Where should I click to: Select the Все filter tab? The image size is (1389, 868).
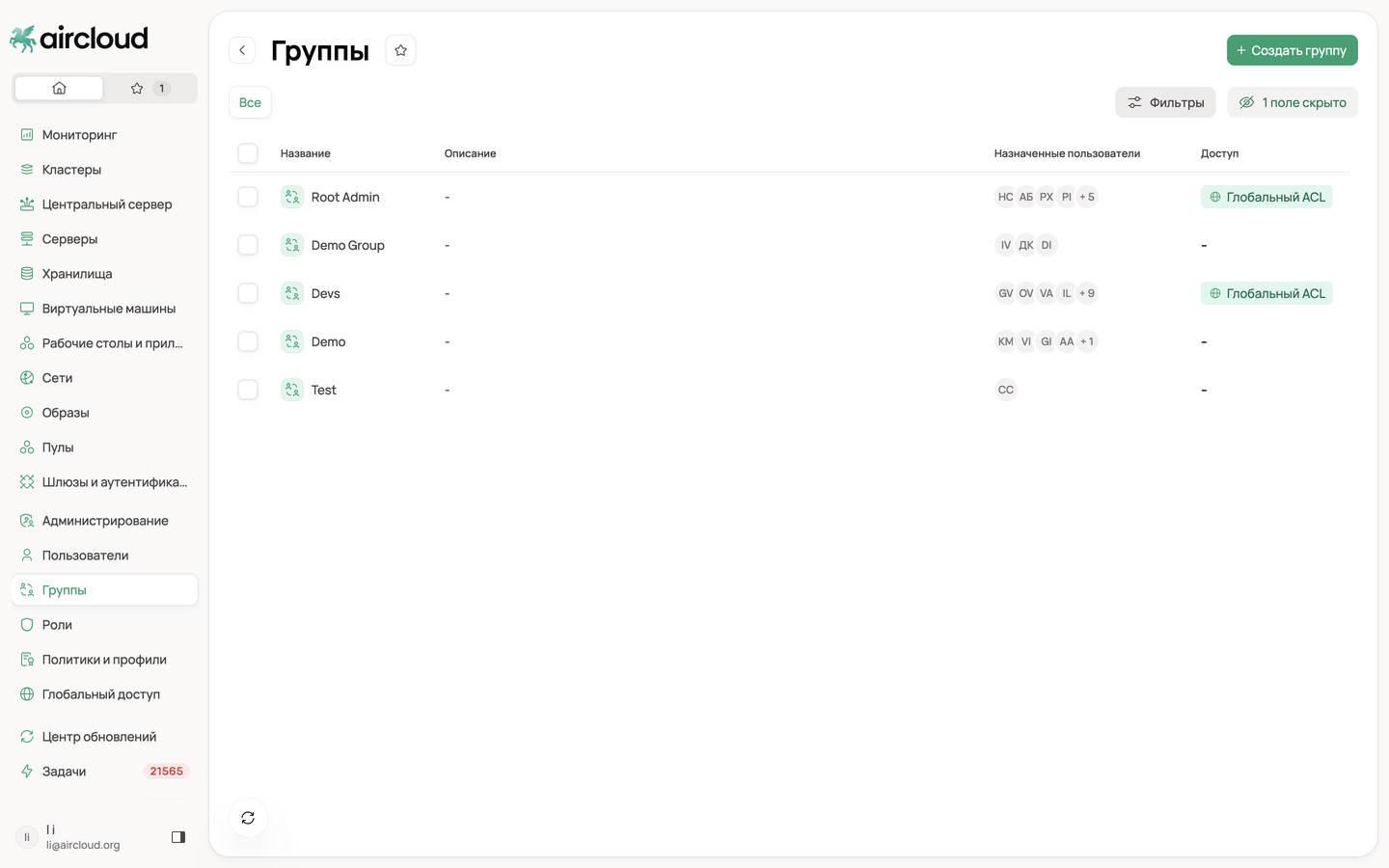(250, 102)
